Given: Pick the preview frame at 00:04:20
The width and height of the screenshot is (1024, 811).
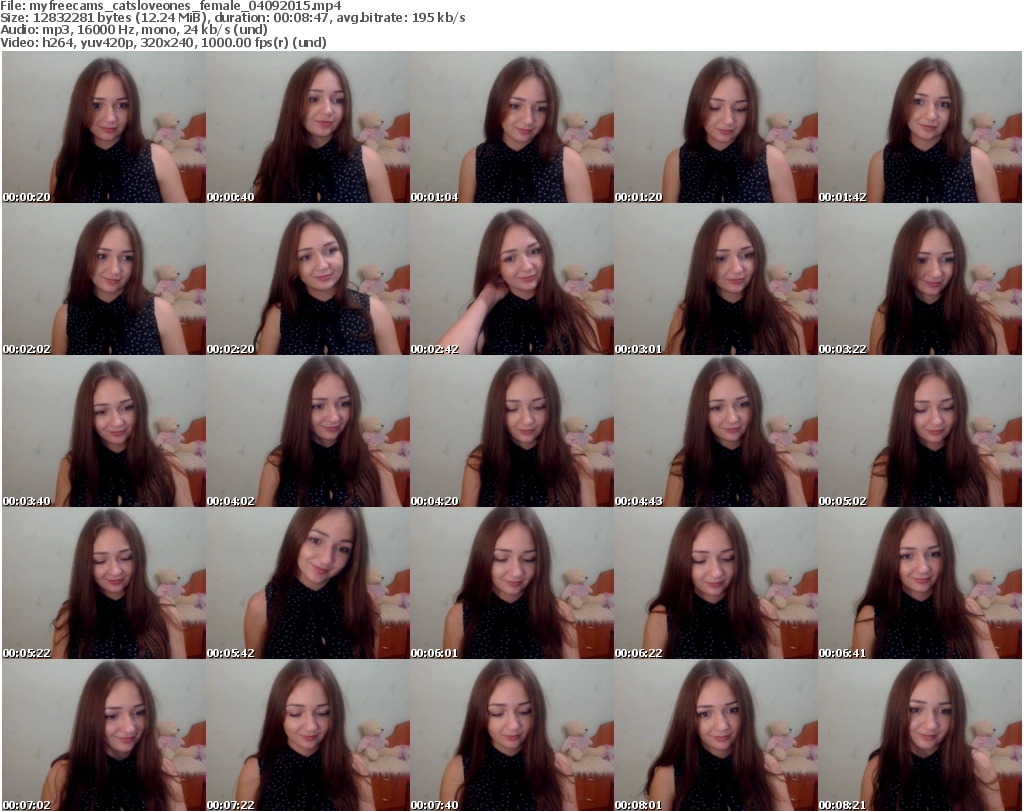Looking at the screenshot, I should (x=511, y=431).
